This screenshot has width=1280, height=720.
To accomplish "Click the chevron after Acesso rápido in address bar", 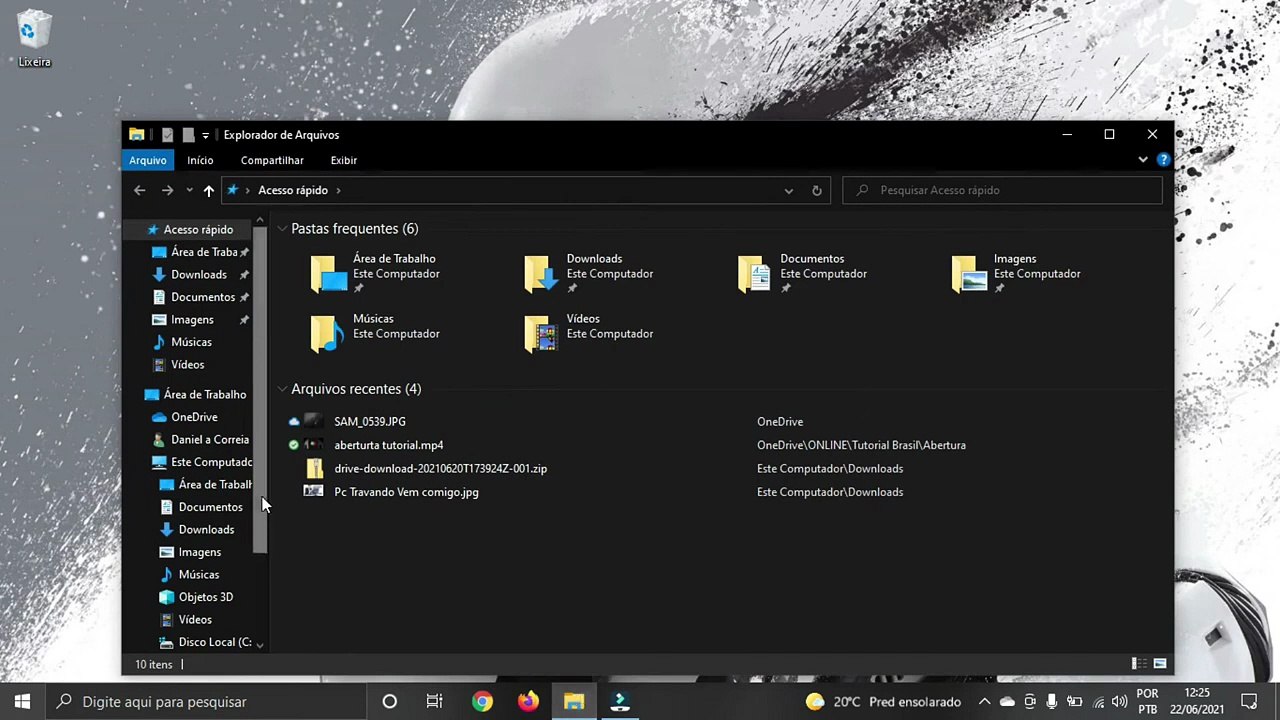I will click(x=338, y=190).
